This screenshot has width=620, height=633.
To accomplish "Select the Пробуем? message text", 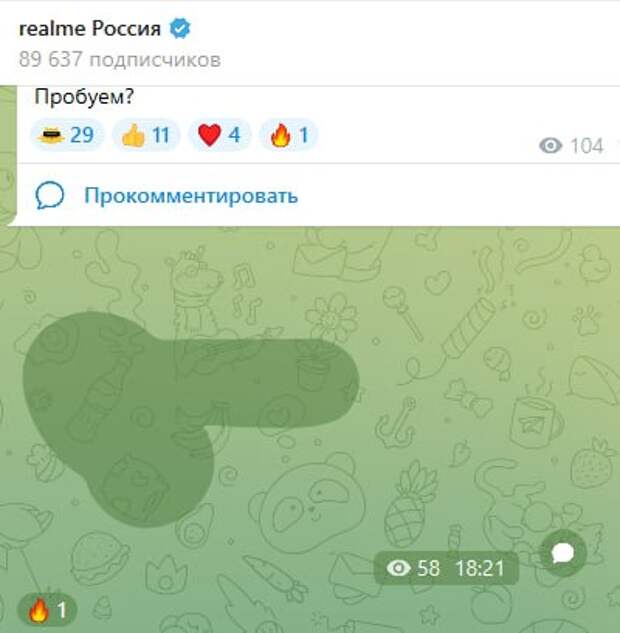I will 84,97.
